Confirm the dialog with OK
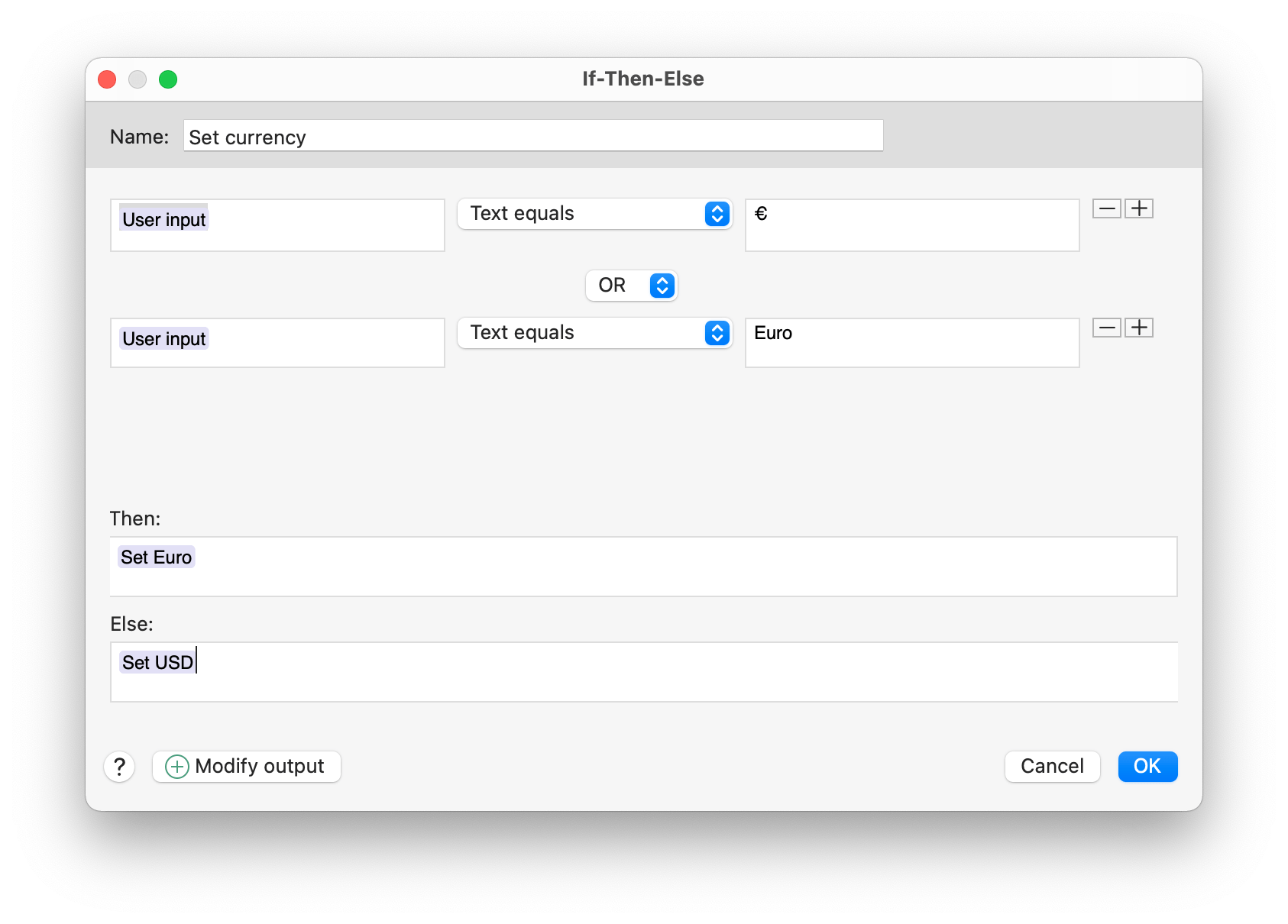Image resolution: width=1288 pixels, height=924 pixels. coord(1147,767)
